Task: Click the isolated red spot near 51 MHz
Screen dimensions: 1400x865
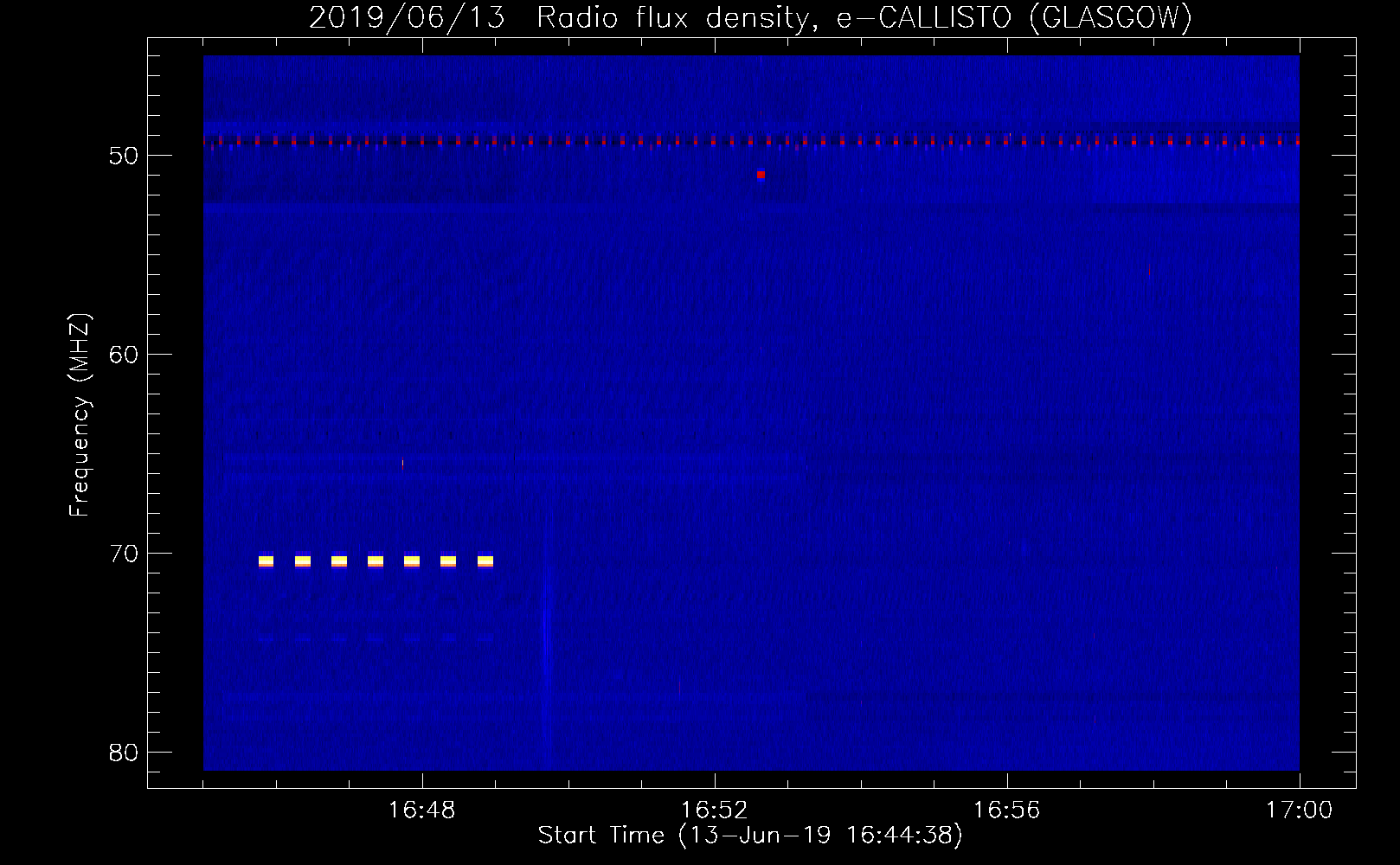Action: pos(761,175)
